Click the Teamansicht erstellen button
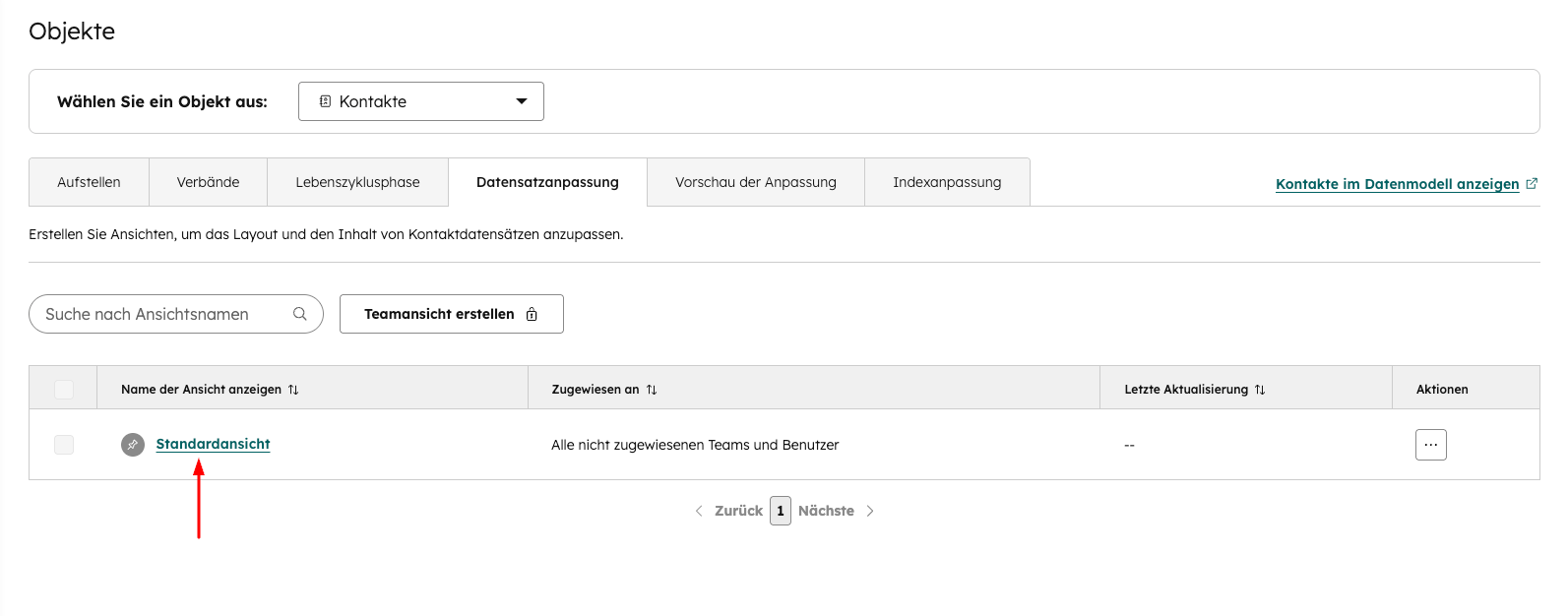Screen dimensions: 1568x616 coord(451,314)
